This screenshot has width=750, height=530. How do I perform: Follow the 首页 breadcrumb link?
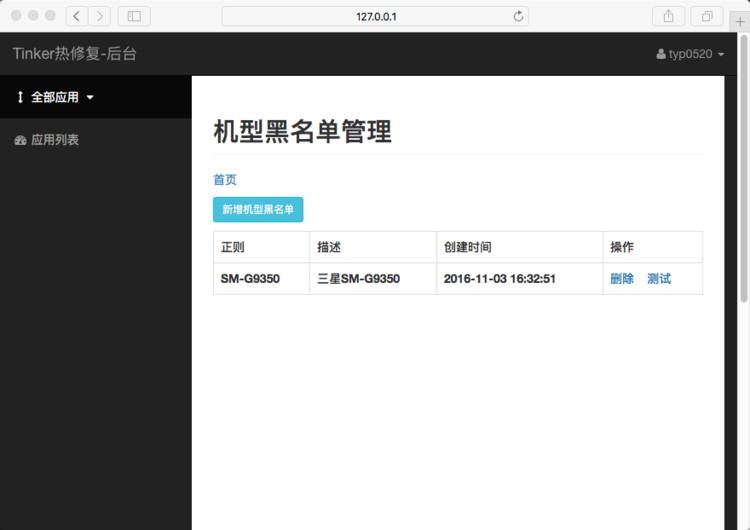click(x=225, y=180)
